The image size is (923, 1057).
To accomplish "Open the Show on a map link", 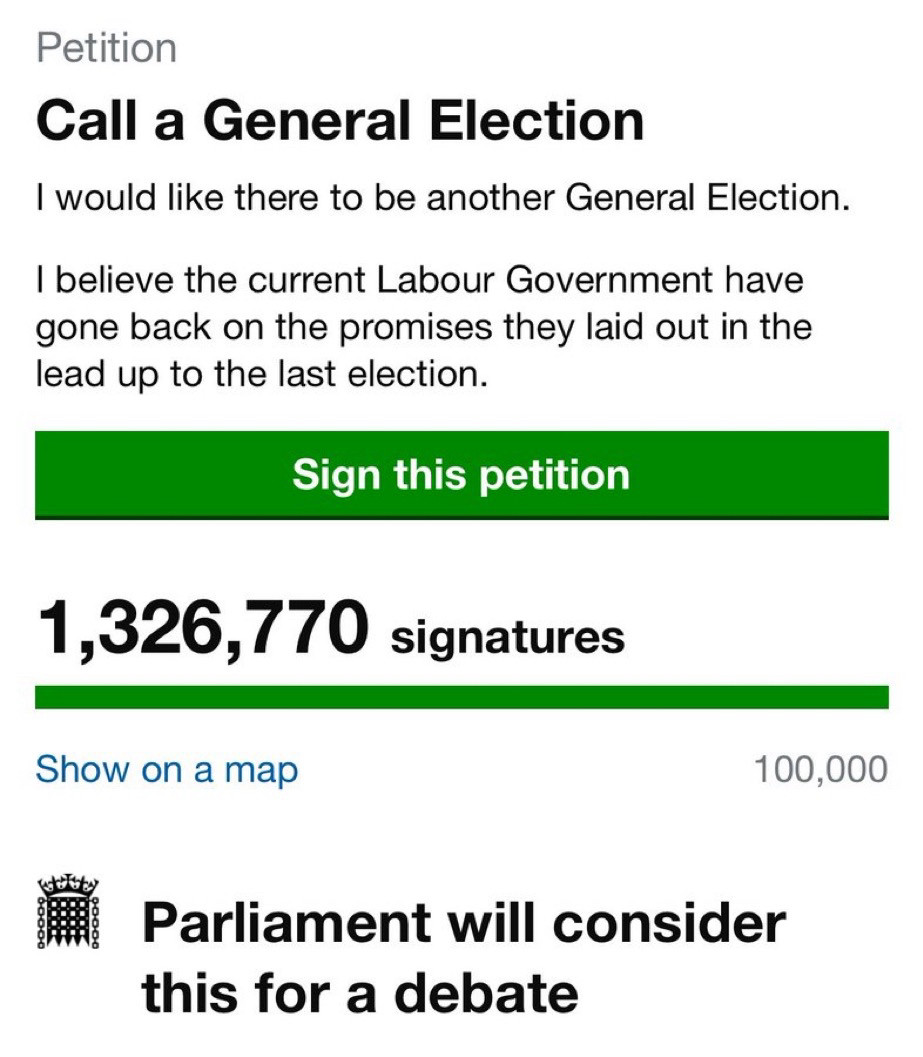I will [x=167, y=770].
